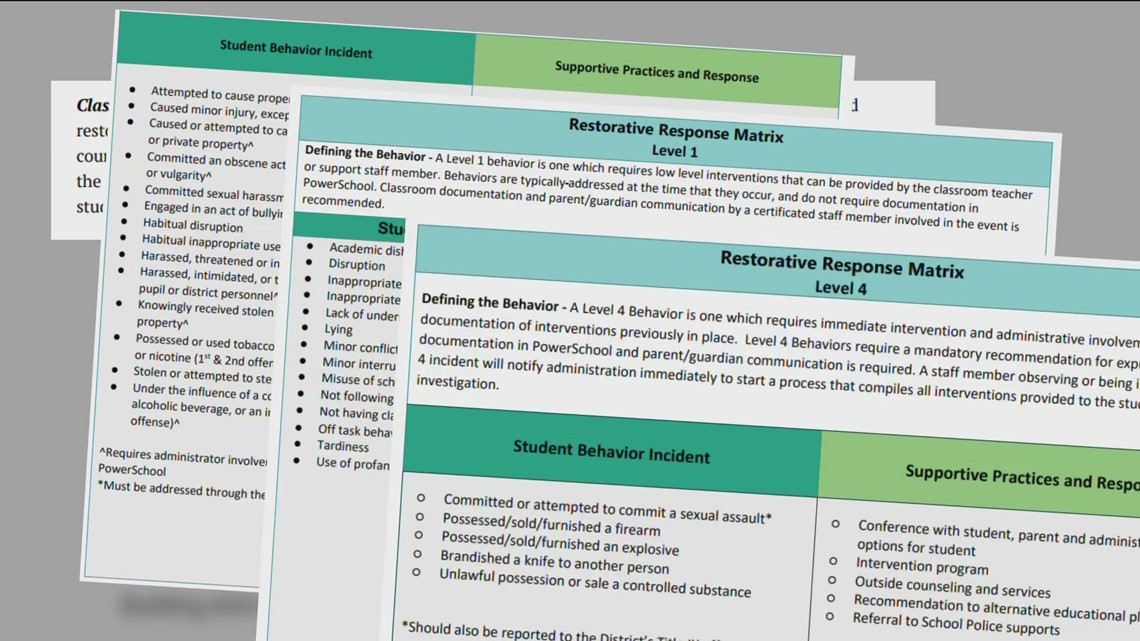This screenshot has width=1140, height=641.
Task: Click "Possessed/sold/furnished a firearm" list item
Action: [x=551, y=524]
